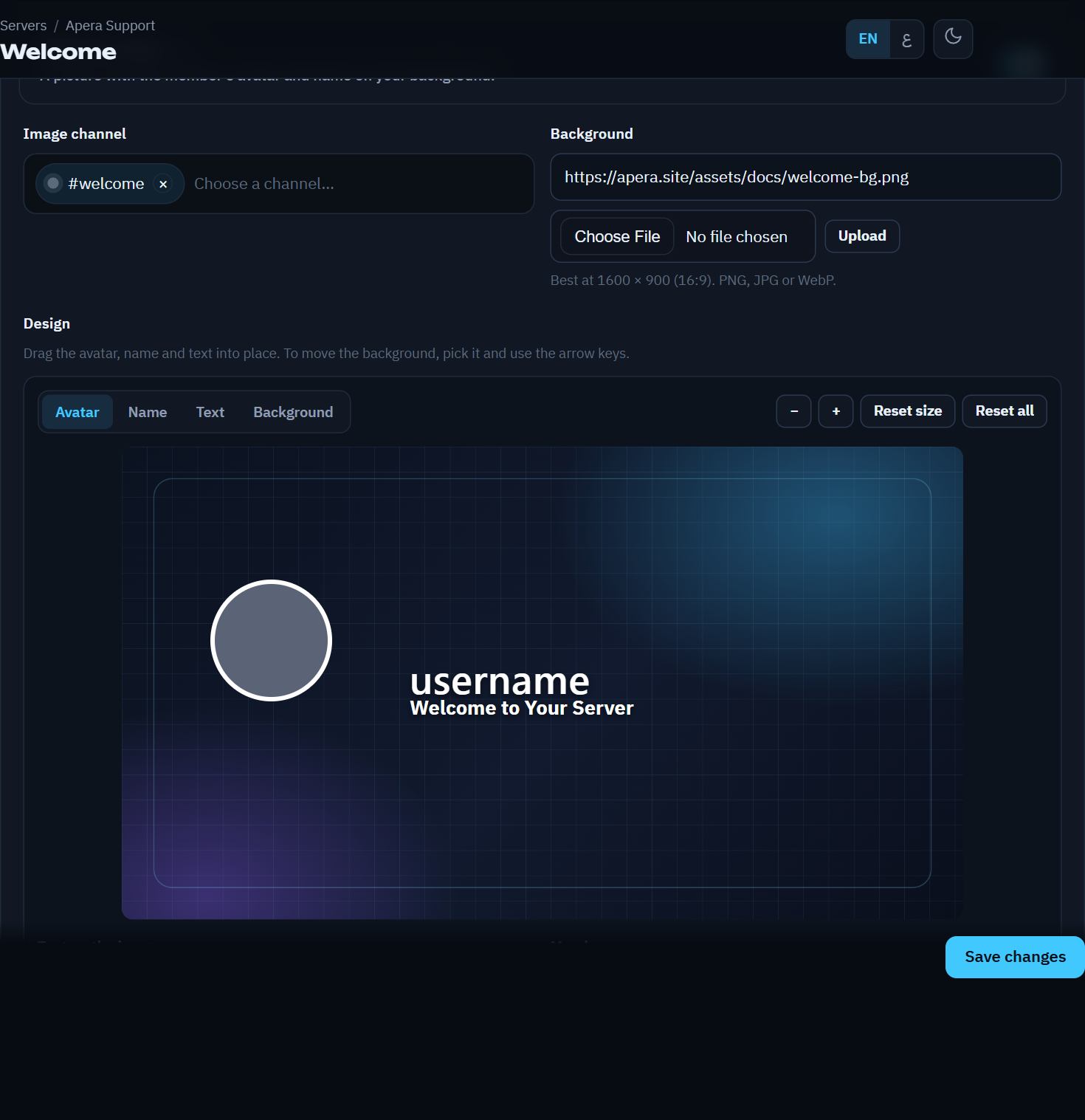Select the Avatar design tab
Image resolution: width=1085 pixels, height=1120 pixels.
pos(77,412)
